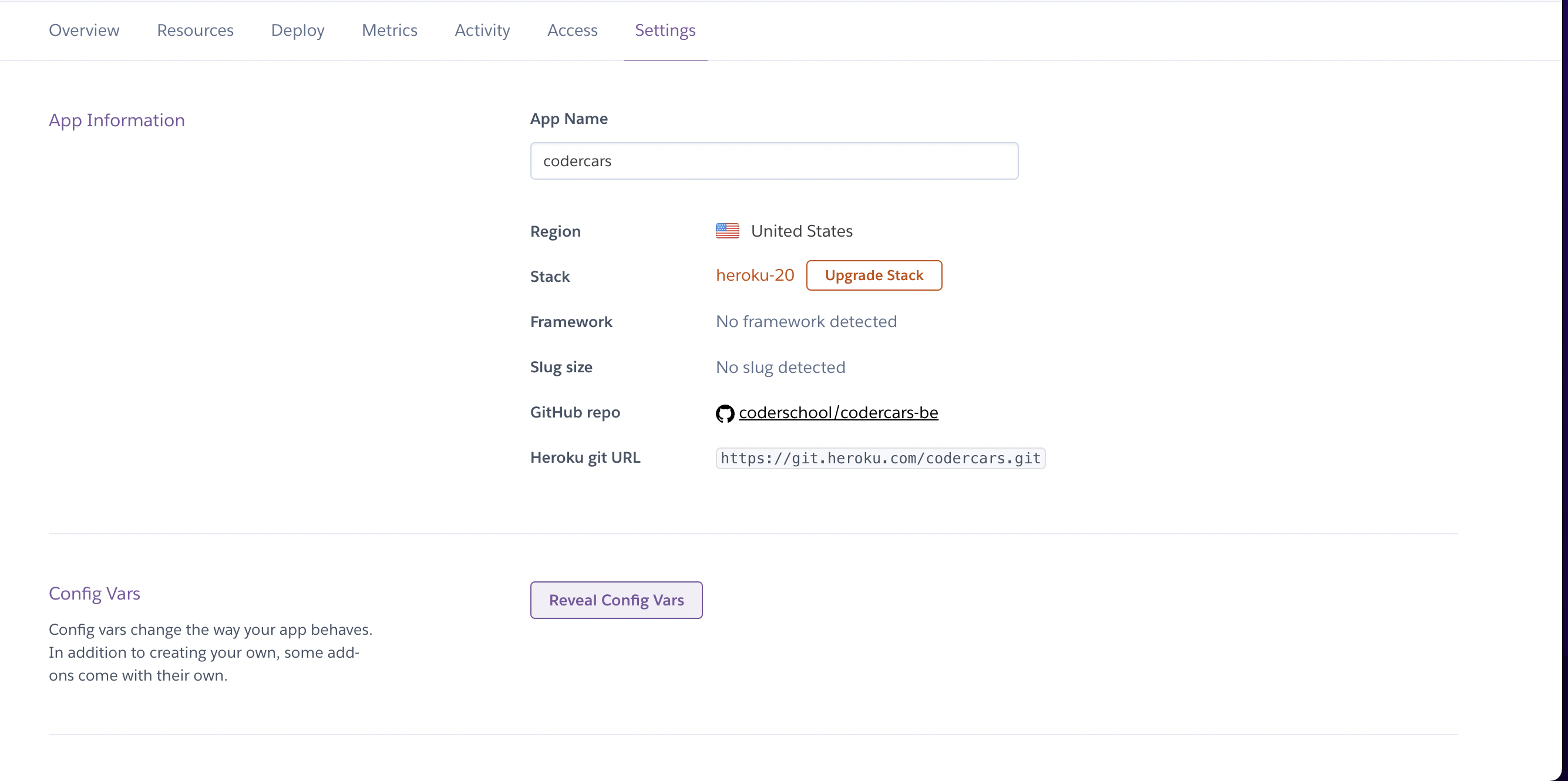
Task: Go to the Deploy tab
Action: coord(298,31)
